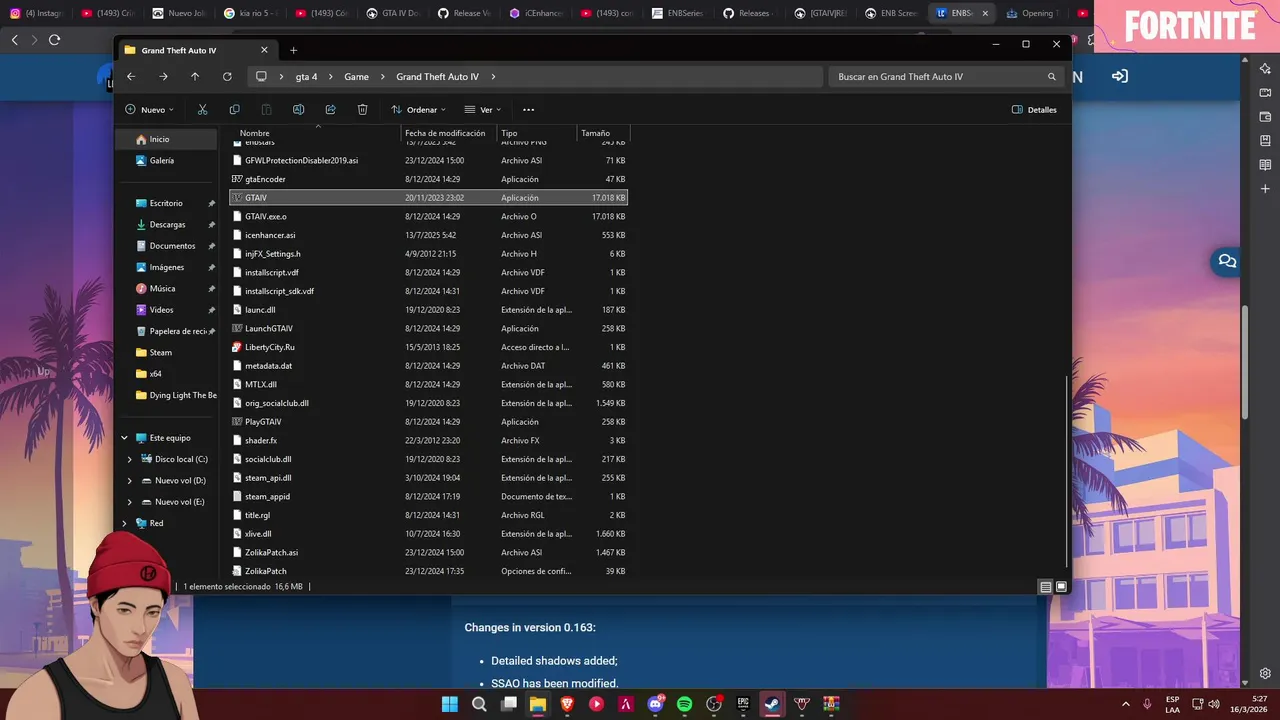1280x720 pixels.
Task: Click the search magnifier in Explorer search box
Action: point(1051,76)
